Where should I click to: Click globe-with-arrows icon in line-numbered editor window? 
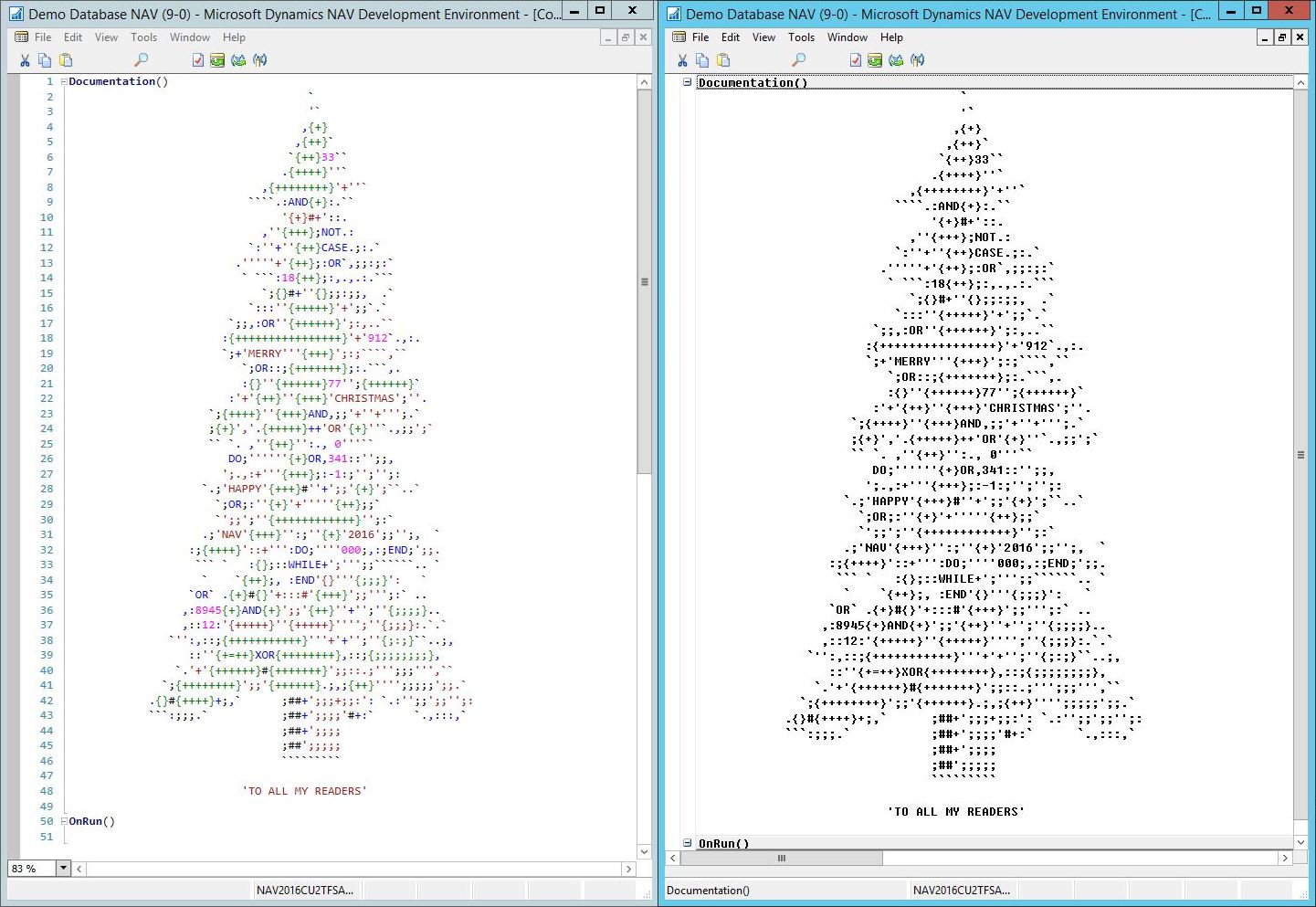(x=238, y=60)
